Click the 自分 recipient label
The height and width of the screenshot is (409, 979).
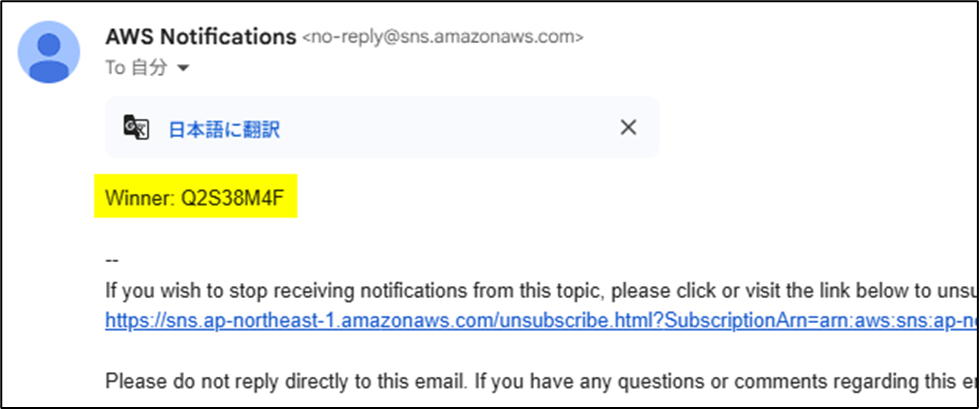tap(153, 68)
